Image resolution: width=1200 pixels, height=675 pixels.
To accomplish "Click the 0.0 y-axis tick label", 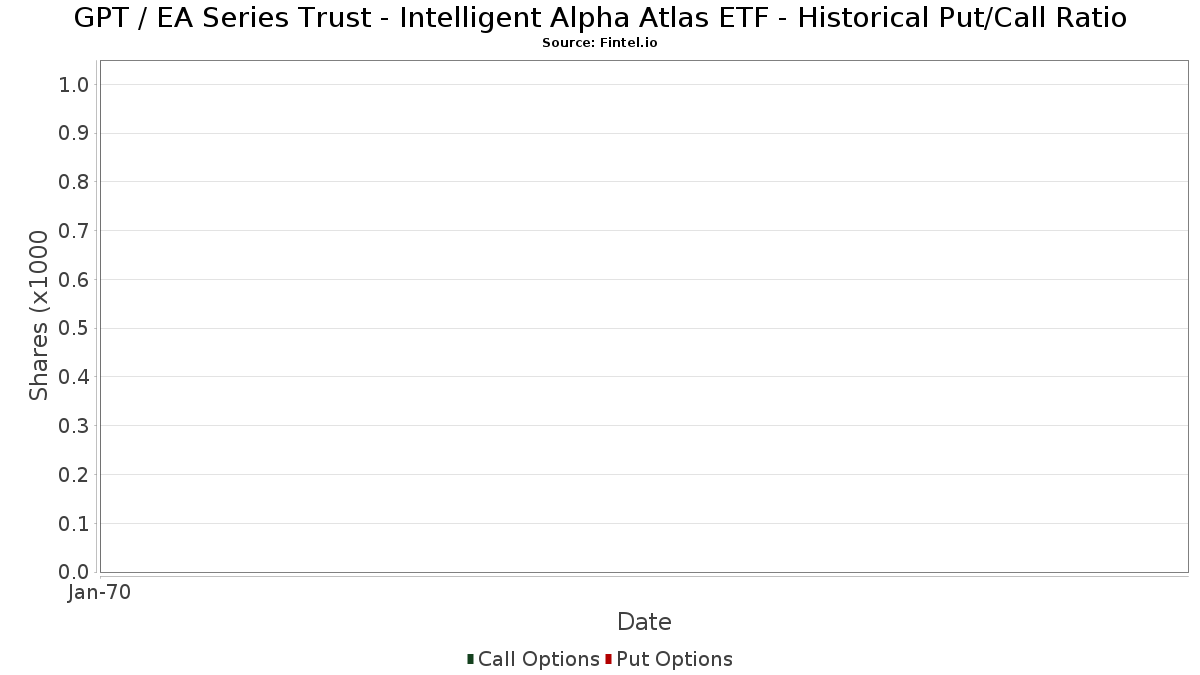I will pyautogui.click(x=74, y=572).
